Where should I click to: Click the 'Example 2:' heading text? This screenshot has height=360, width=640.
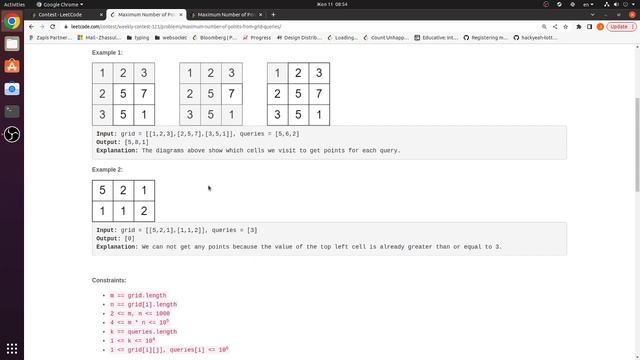point(107,170)
